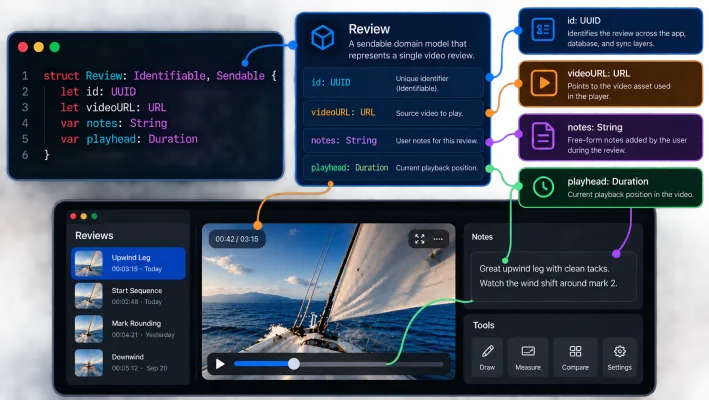Open the Compare tool
Screen dimensions: 709x400
click(575, 357)
